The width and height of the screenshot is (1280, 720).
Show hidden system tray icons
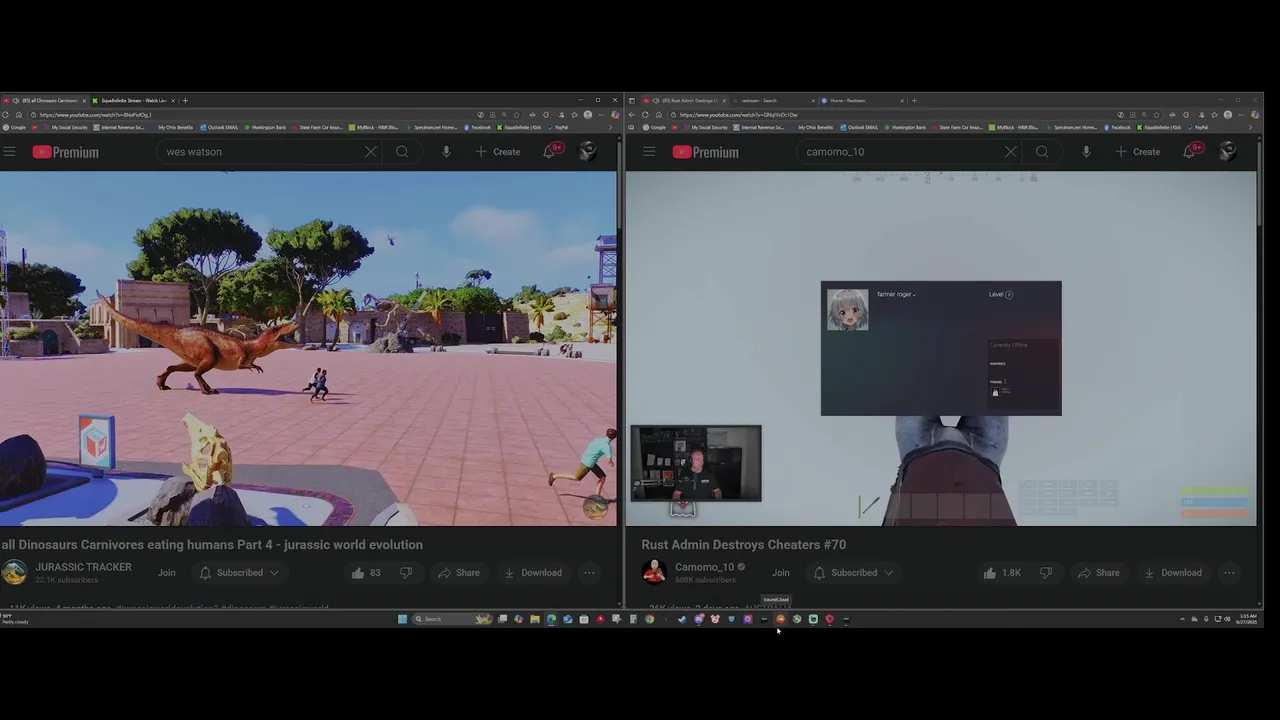[1182, 619]
